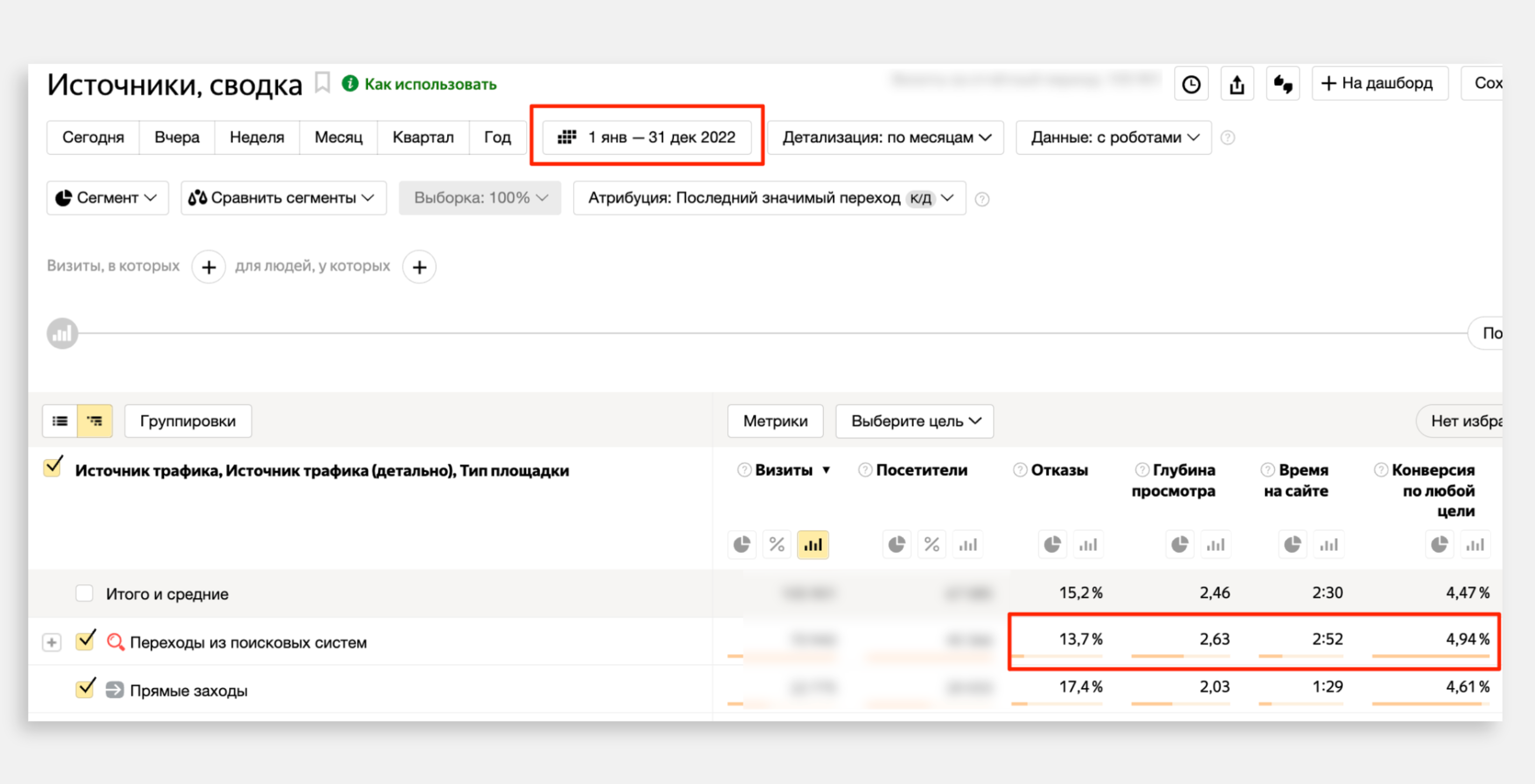Show bar chart for Отказы column
Image resolution: width=1535 pixels, height=784 pixels.
click(x=1088, y=544)
